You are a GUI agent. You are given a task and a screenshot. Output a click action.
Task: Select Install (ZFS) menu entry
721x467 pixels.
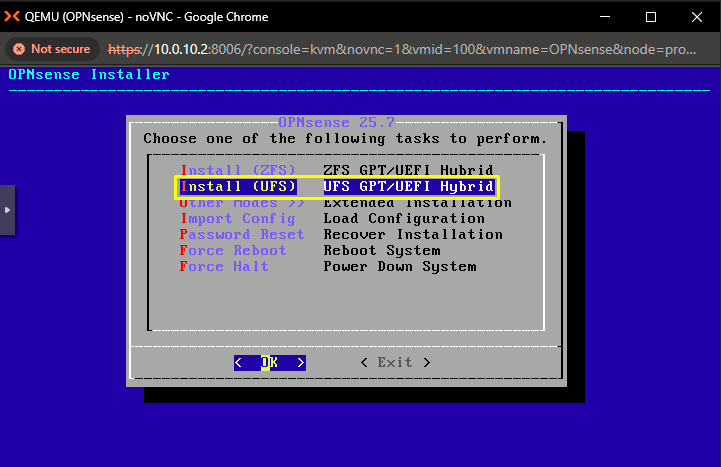click(238, 170)
